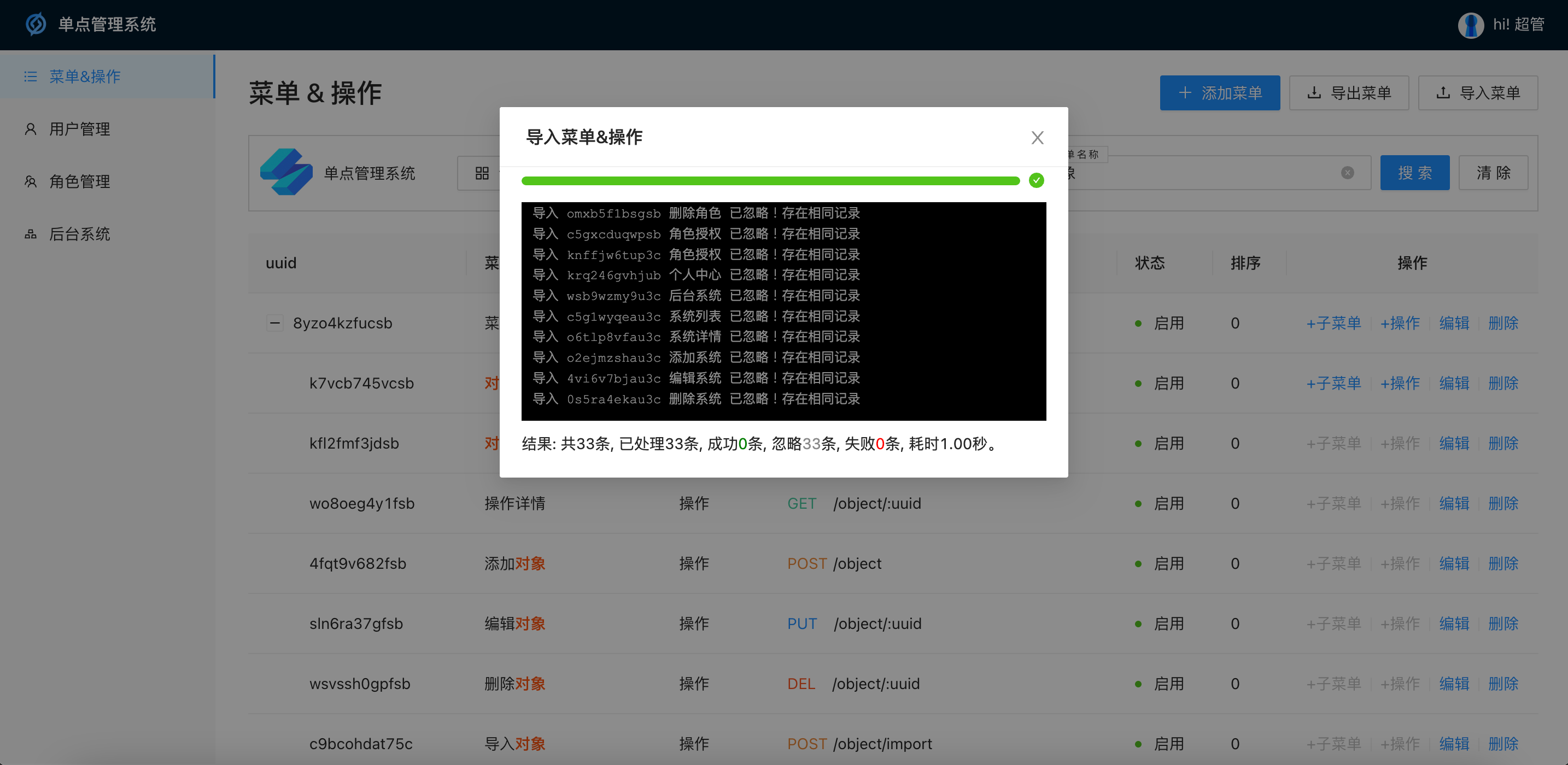Viewport: 1568px width, 765px height.
Task: Click 编辑 in the kfl2fmf3jdsb row
Action: (1454, 444)
